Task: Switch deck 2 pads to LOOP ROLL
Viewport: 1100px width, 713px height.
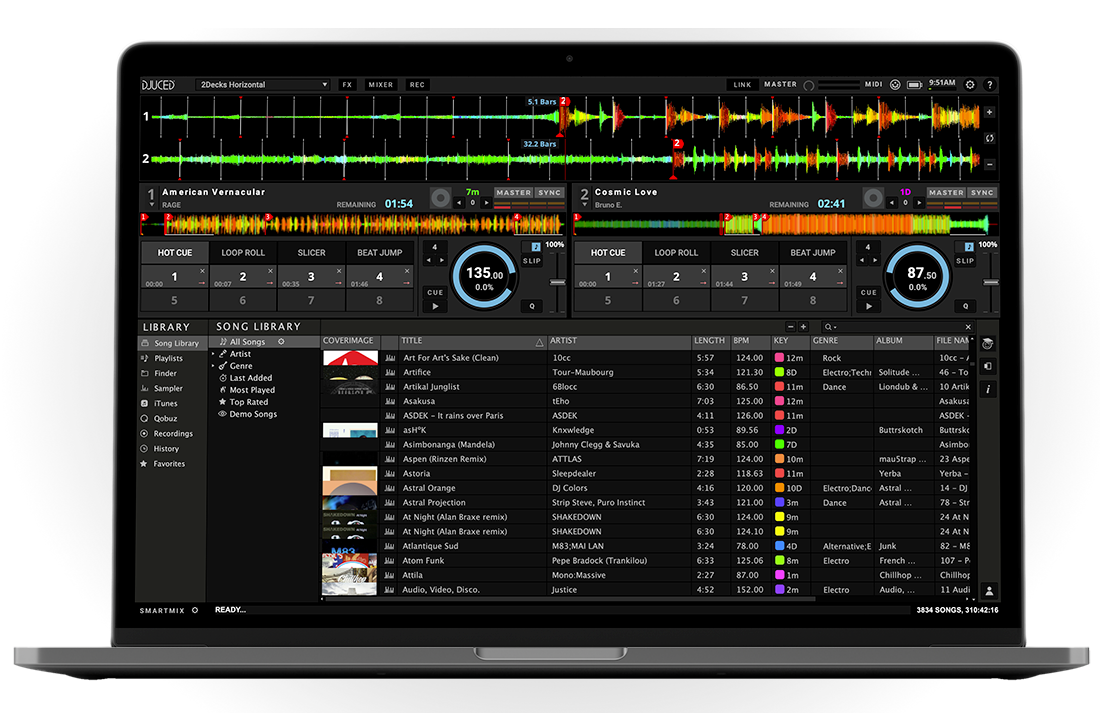Action: (x=676, y=253)
